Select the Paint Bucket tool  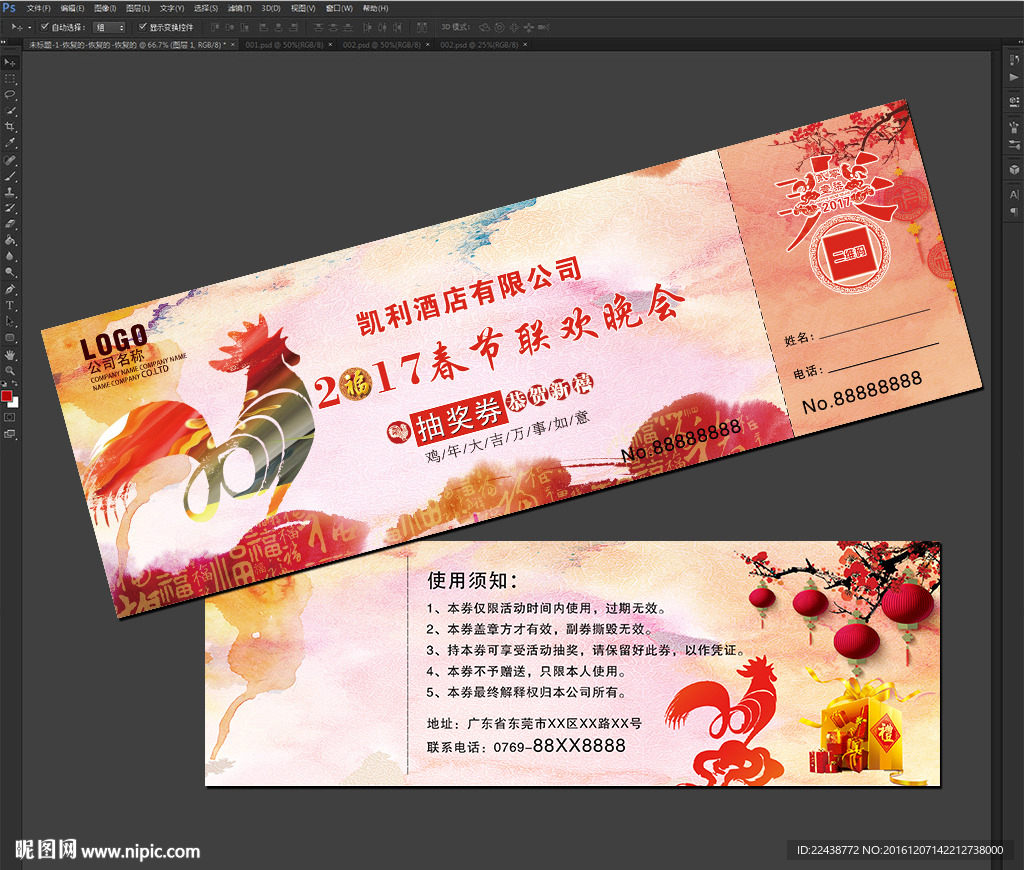tap(10, 240)
